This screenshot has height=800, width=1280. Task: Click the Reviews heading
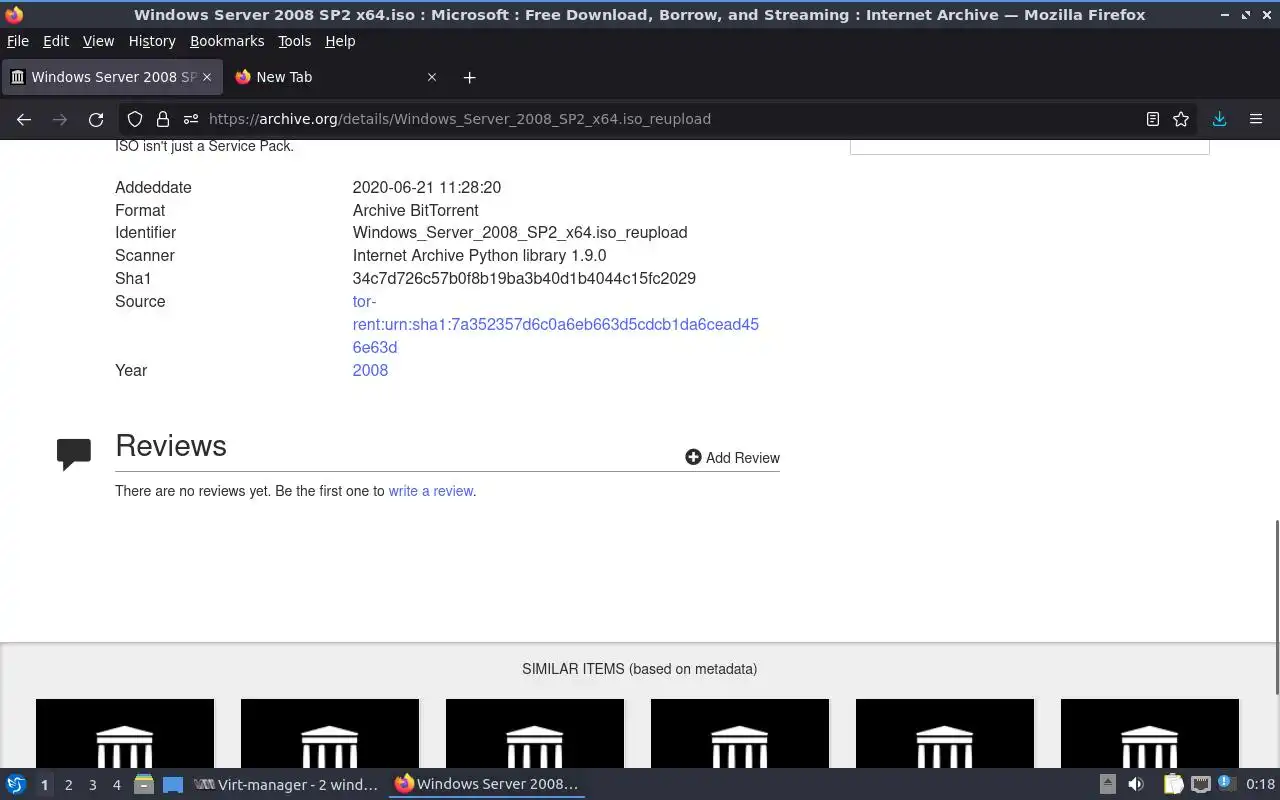(171, 445)
